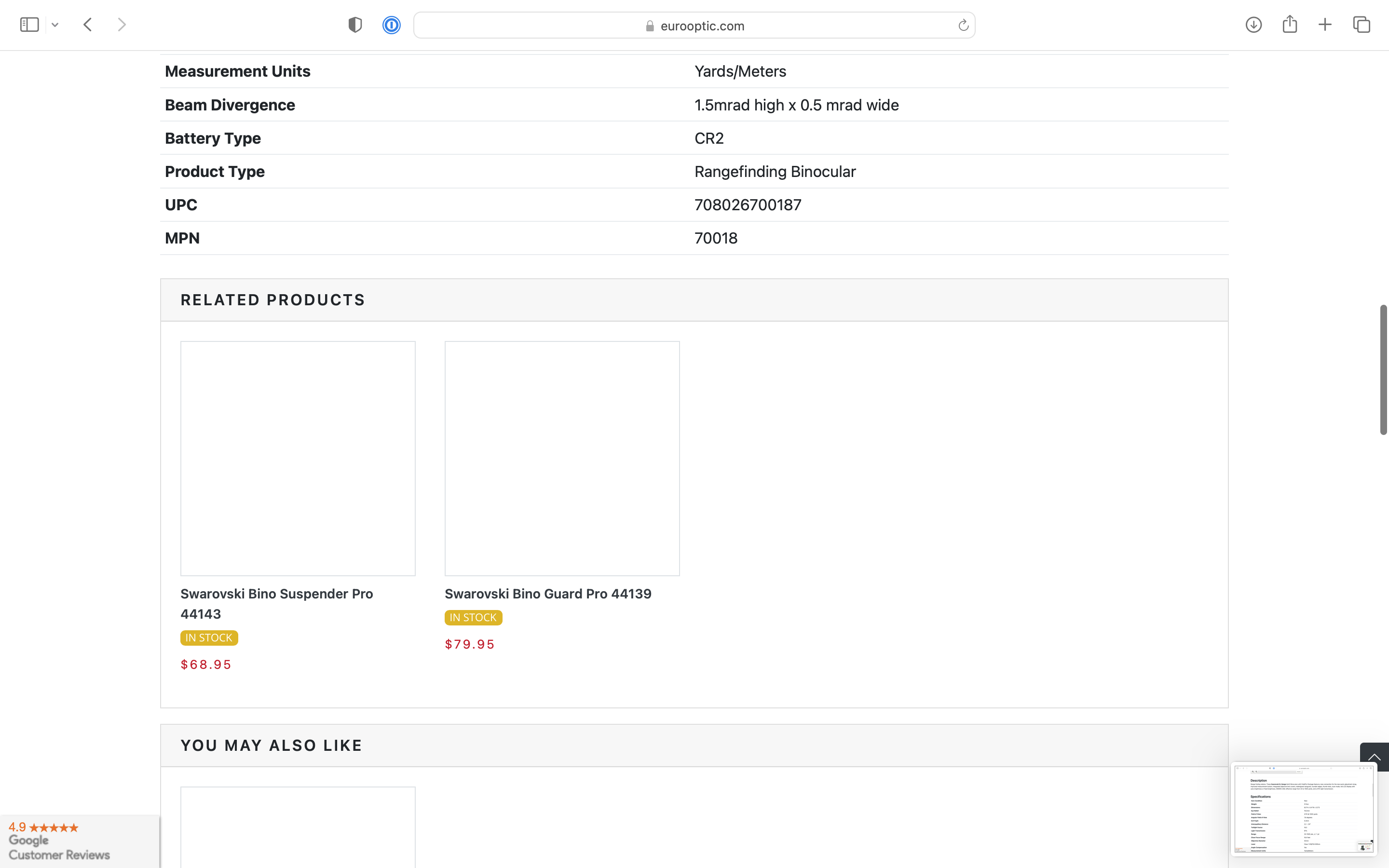Click the Battery Type label
The width and height of the screenshot is (1389, 868).
pyautogui.click(x=212, y=138)
